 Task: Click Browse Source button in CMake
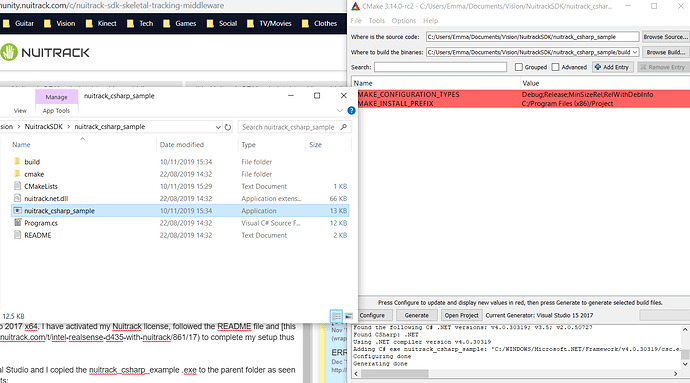(665, 37)
